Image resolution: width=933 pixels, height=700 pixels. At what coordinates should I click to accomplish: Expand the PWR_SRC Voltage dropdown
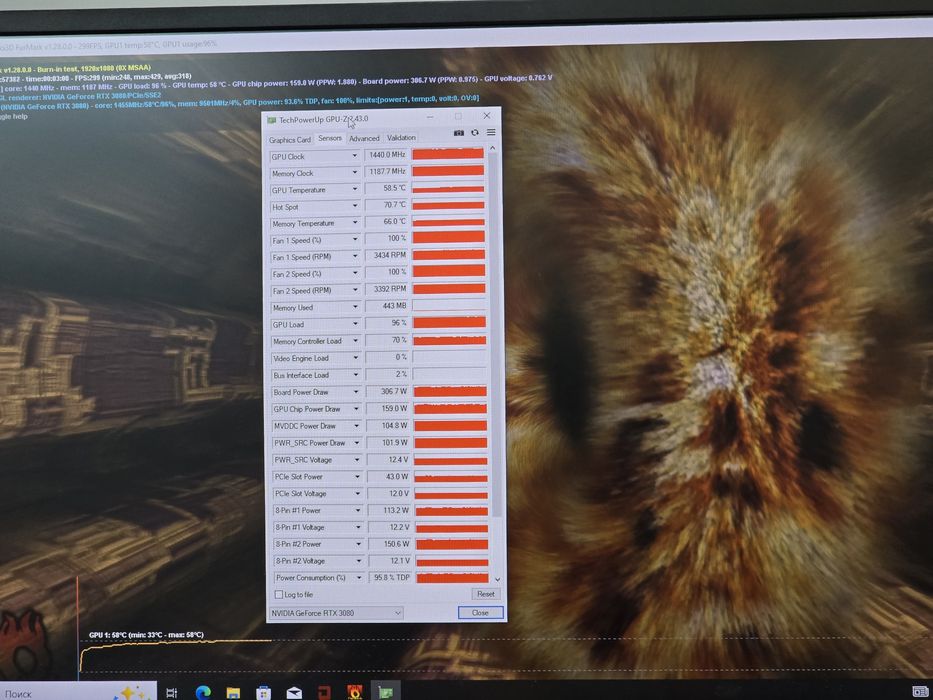coord(357,460)
